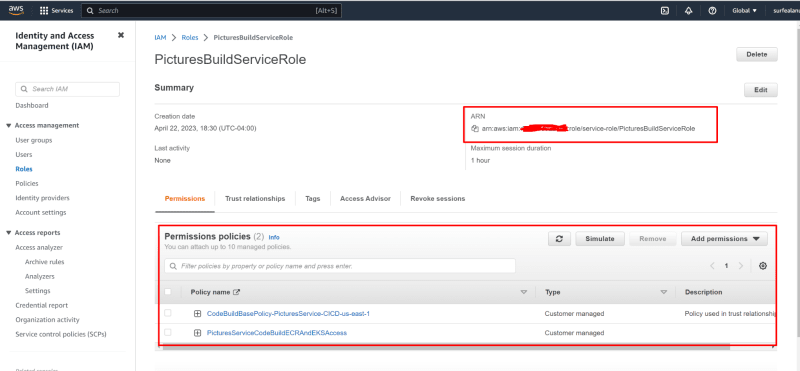This screenshot has height=371, width=800.
Task: Launch the CloudShell terminal icon
Action: pyautogui.click(x=665, y=10)
